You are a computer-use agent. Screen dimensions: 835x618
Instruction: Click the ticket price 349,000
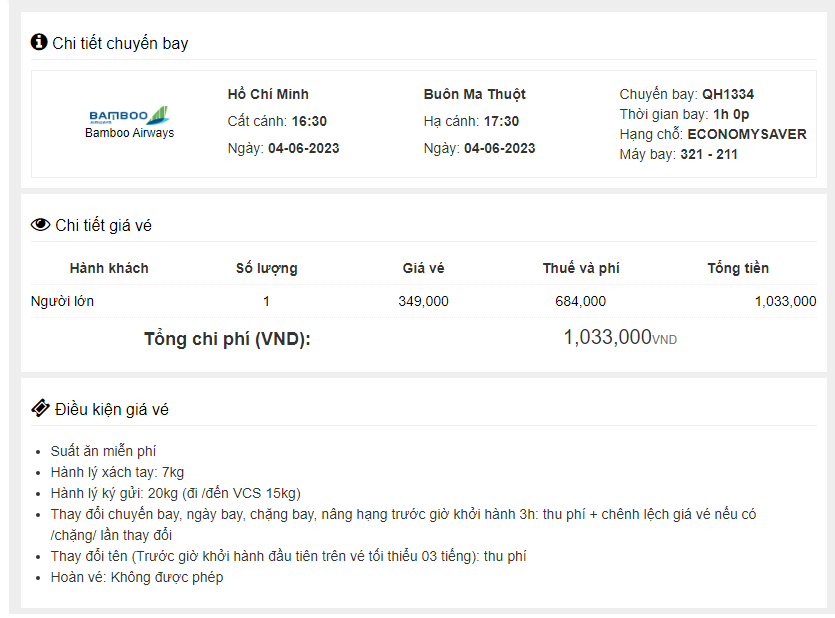[x=424, y=301]
